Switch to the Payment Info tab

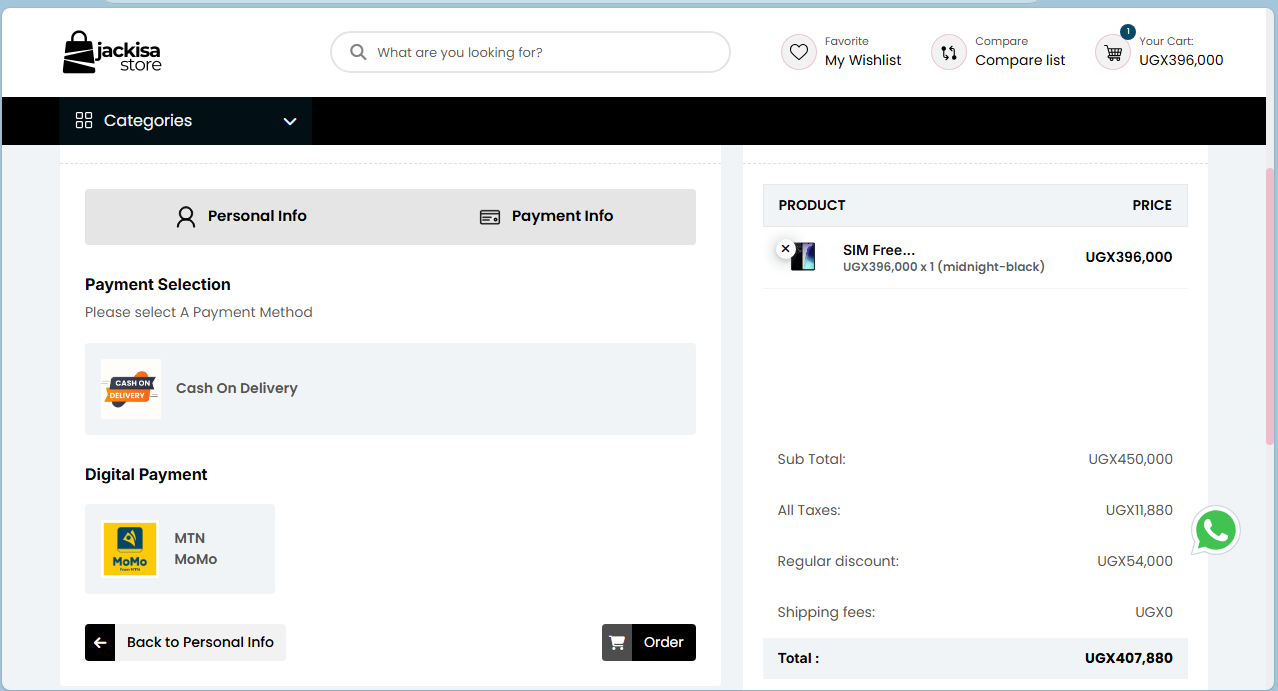(x=546, y=216)
